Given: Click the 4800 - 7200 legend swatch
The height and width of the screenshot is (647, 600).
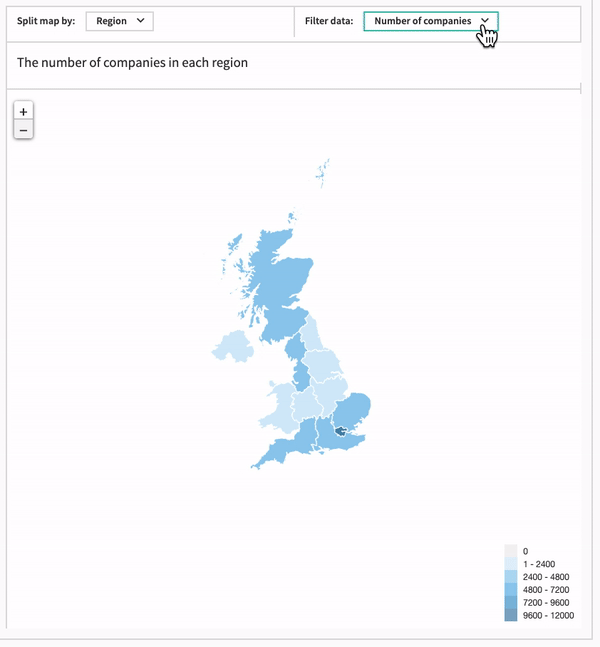Looking at the screenshot, I should coord(510,589).
